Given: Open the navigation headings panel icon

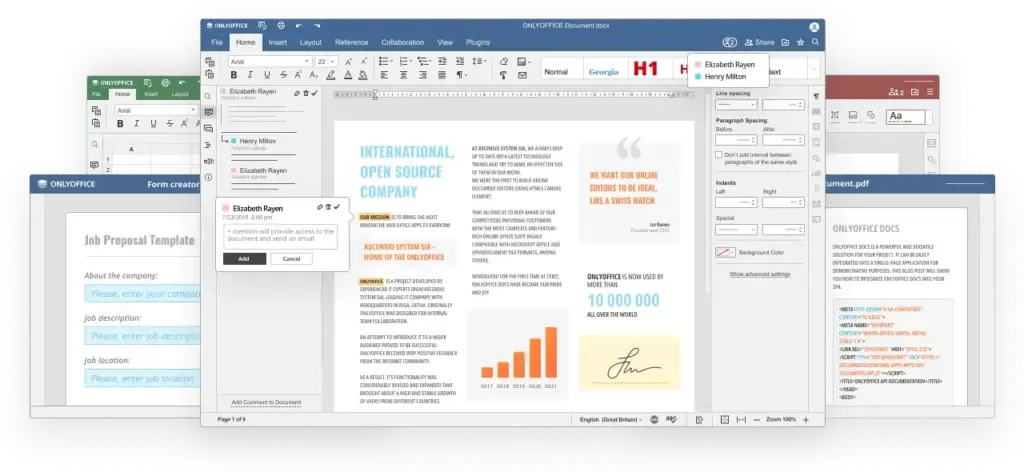Looking at the screenshot, I should coord(208,145).
